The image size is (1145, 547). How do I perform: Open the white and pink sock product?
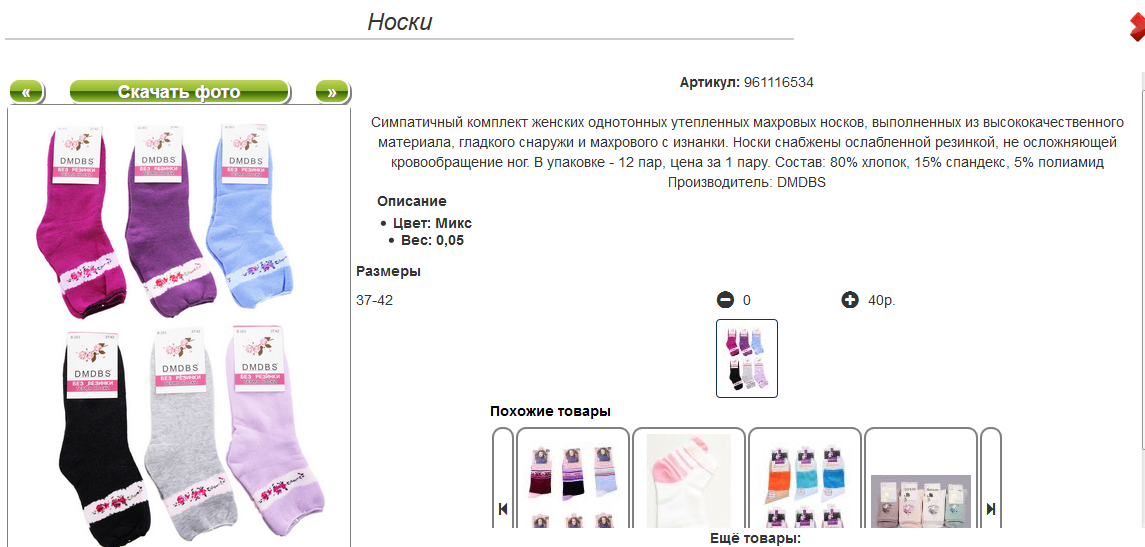coord(689,478)
